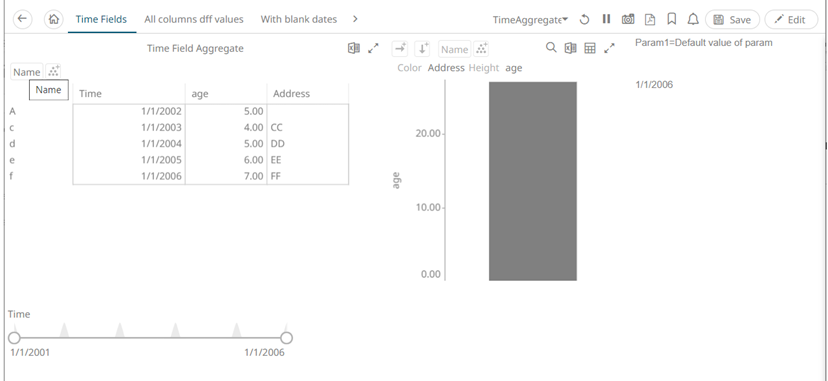The width and height of the screenshot is (828, 381).
Task: Click the bookmark icon
Action: 672,20
